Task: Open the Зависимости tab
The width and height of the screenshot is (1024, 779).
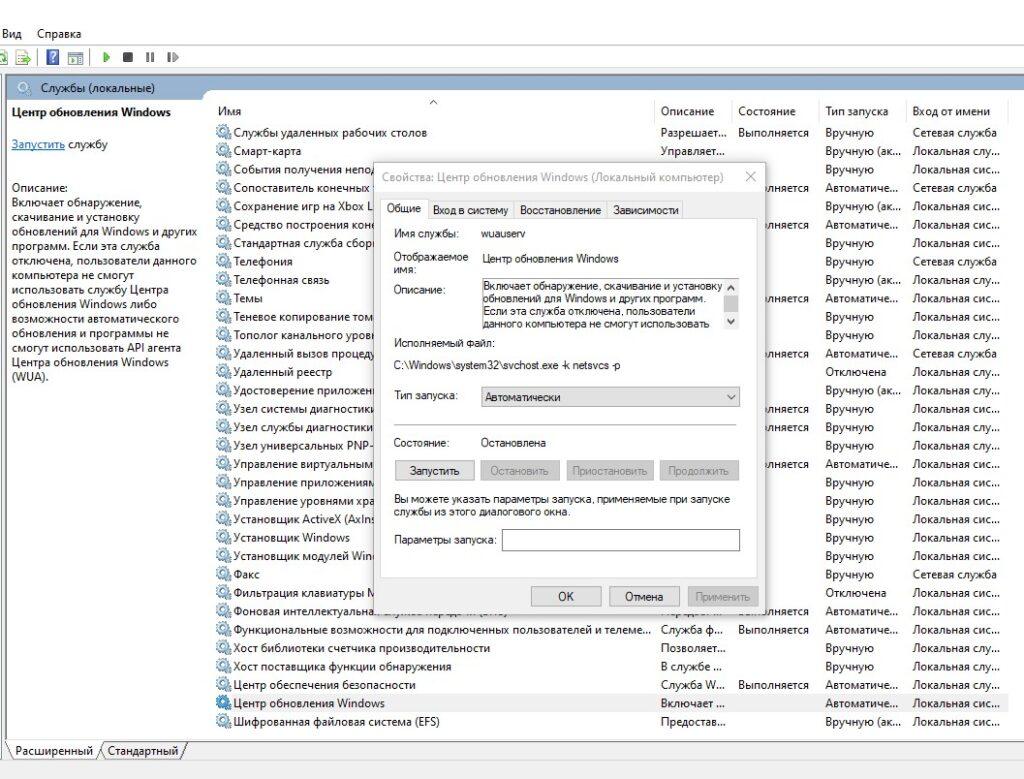Action: (645, 210)
